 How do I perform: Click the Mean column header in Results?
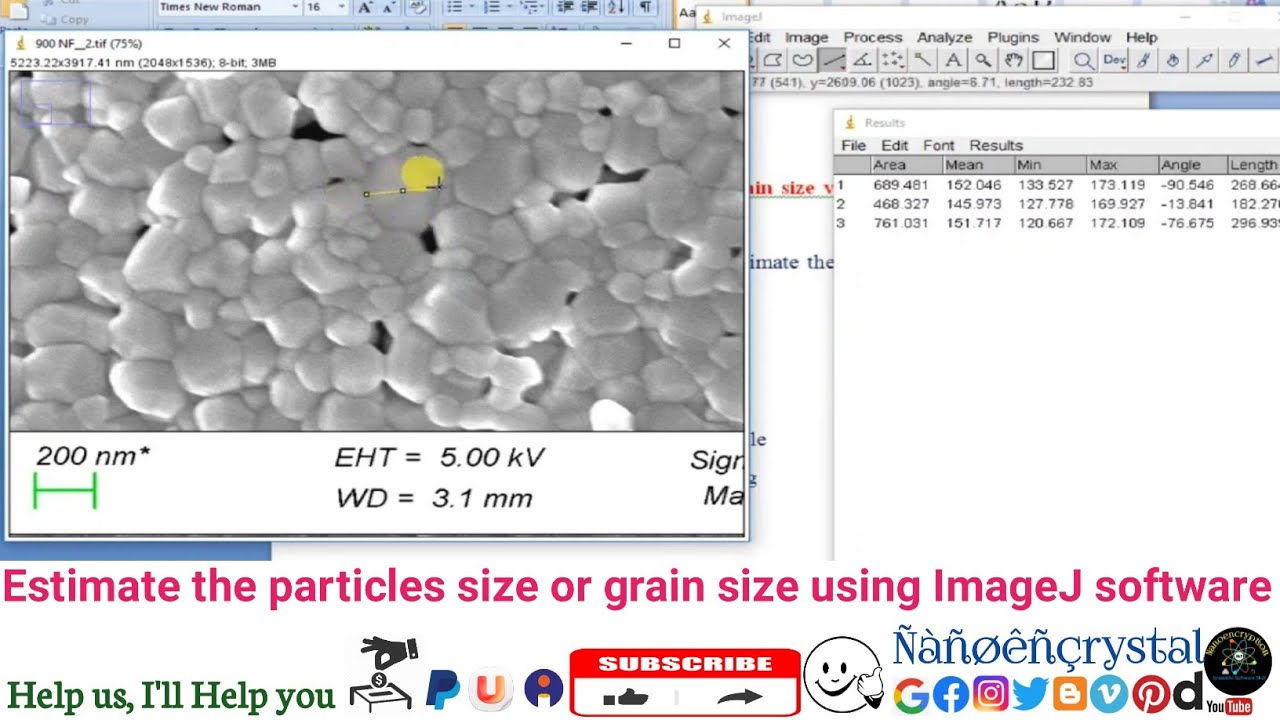point(977,165)
